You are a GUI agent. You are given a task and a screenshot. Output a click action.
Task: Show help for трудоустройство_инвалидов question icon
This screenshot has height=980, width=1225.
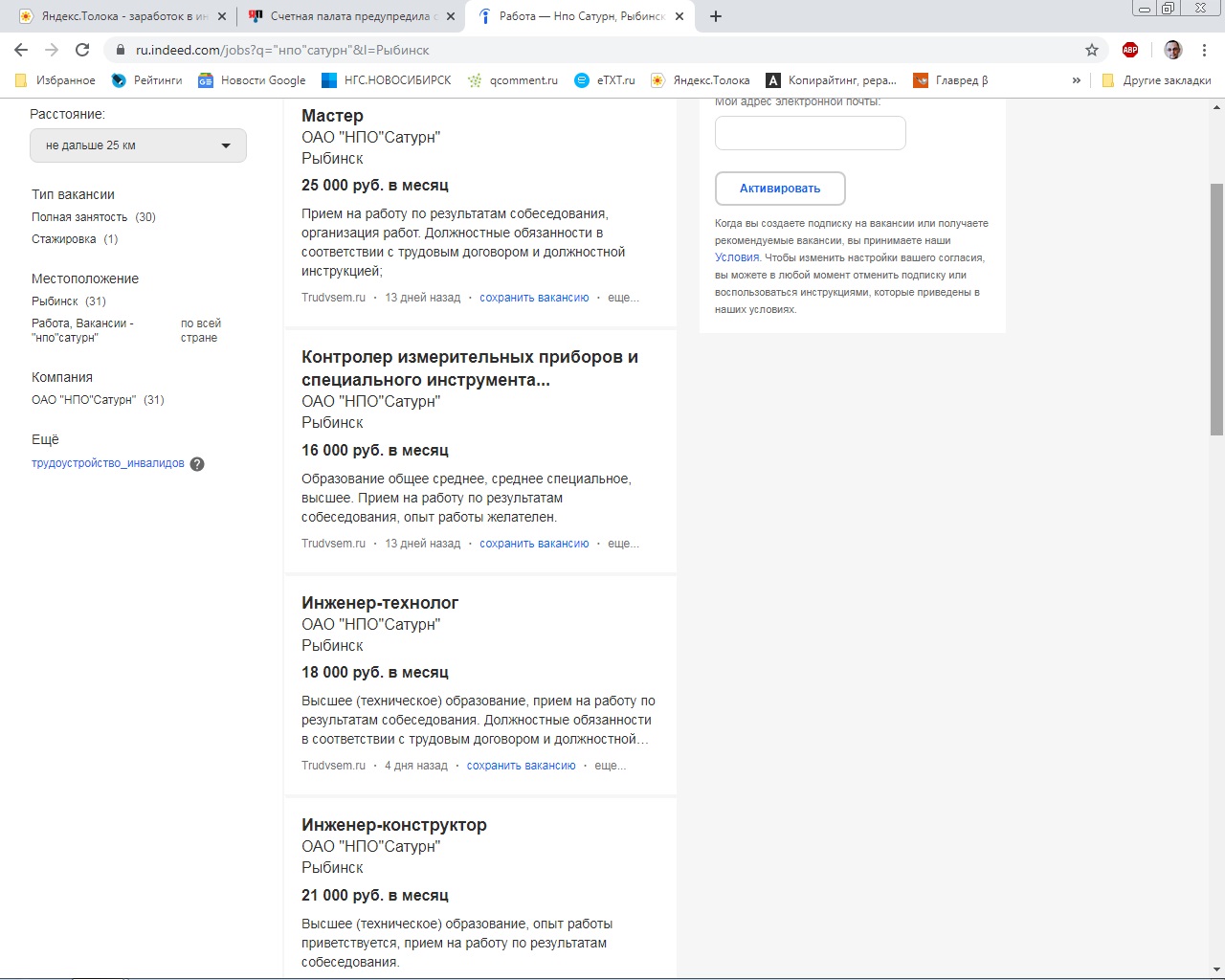(x=197, y=464)
